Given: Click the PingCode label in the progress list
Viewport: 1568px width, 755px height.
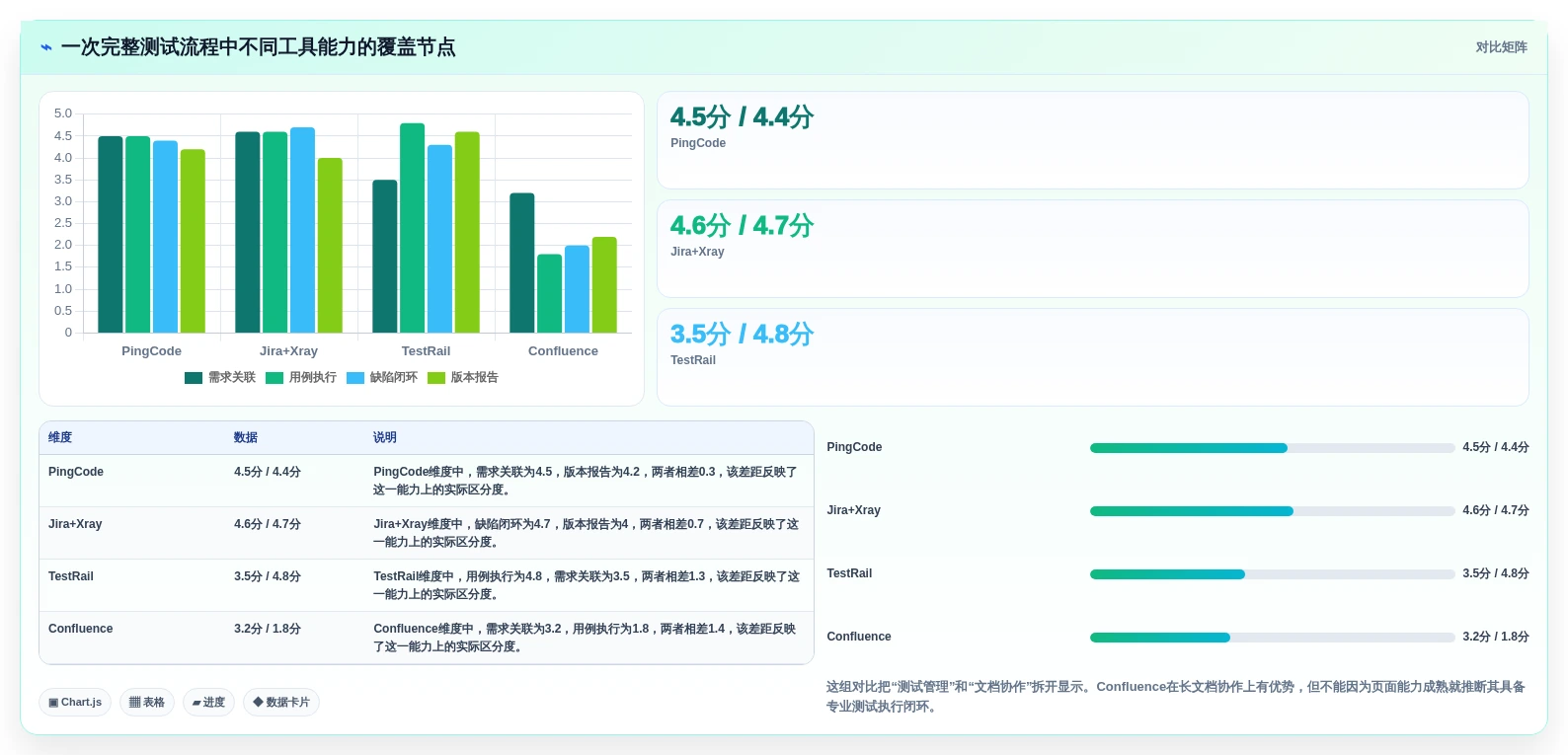Looking at the screenshot, I should pos(854,447).
